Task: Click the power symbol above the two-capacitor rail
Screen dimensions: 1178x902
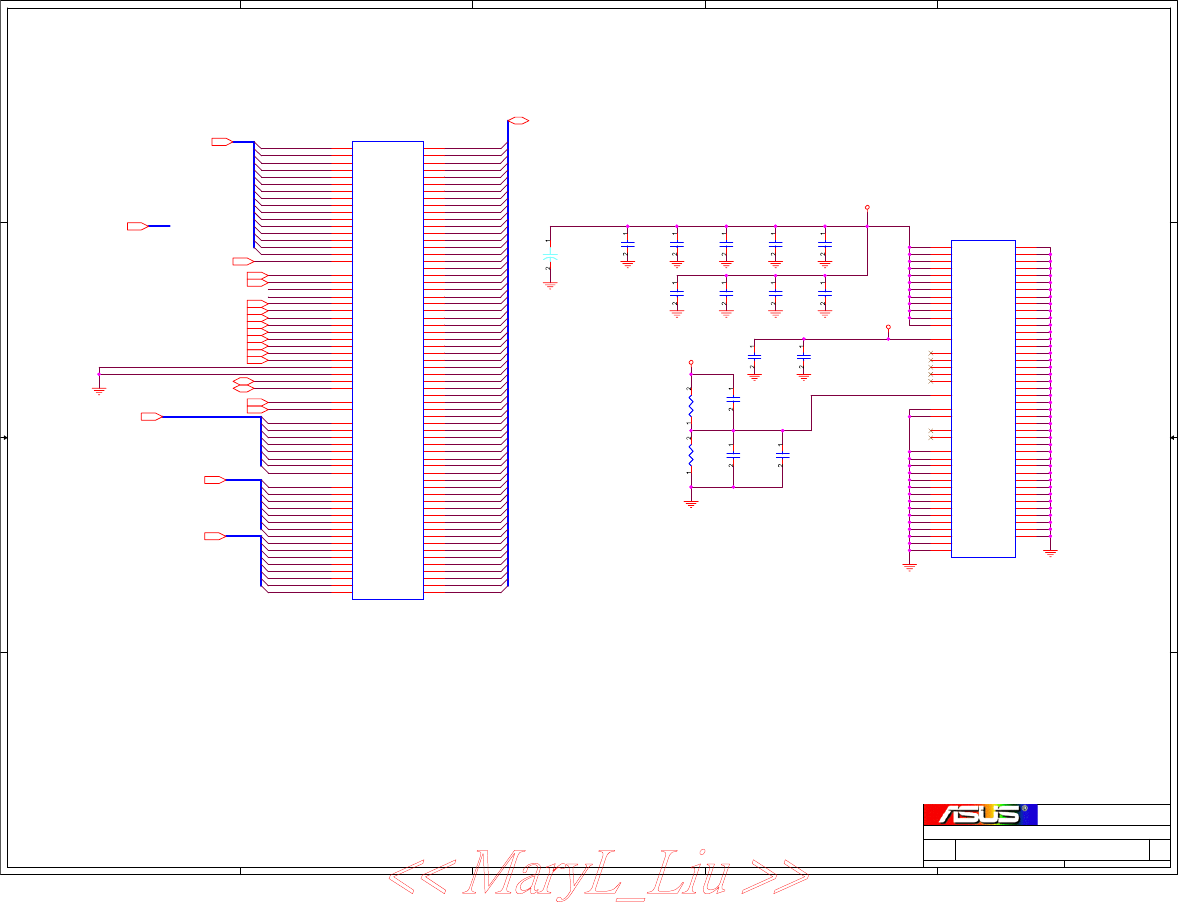Action: coord(888,327)
